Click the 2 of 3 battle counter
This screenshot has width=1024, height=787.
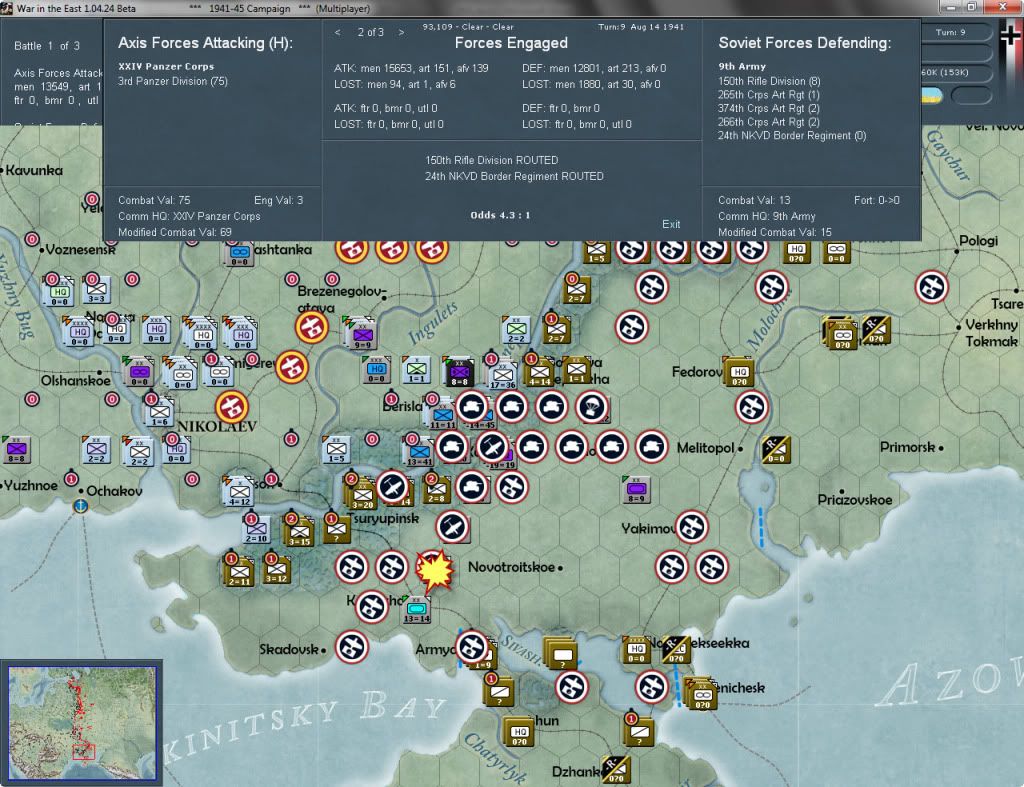(370, 32)
